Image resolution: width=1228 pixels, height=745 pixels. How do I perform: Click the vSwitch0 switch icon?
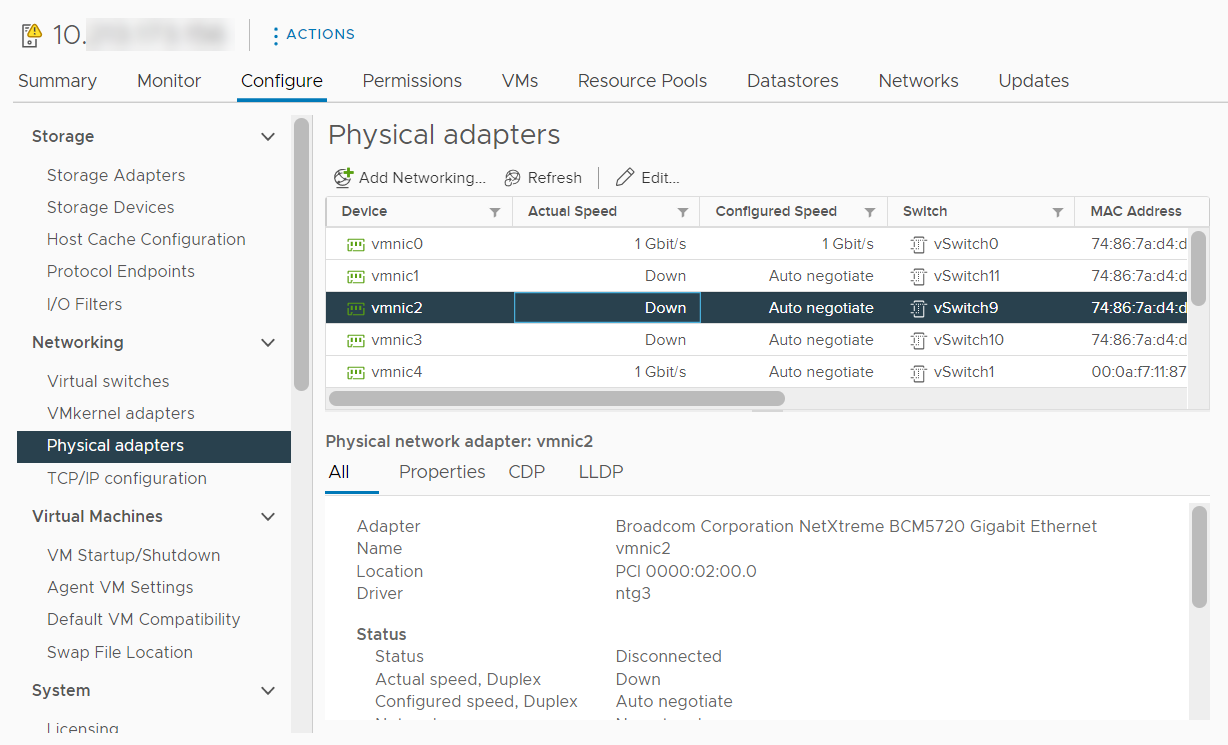tap(918, 244)
